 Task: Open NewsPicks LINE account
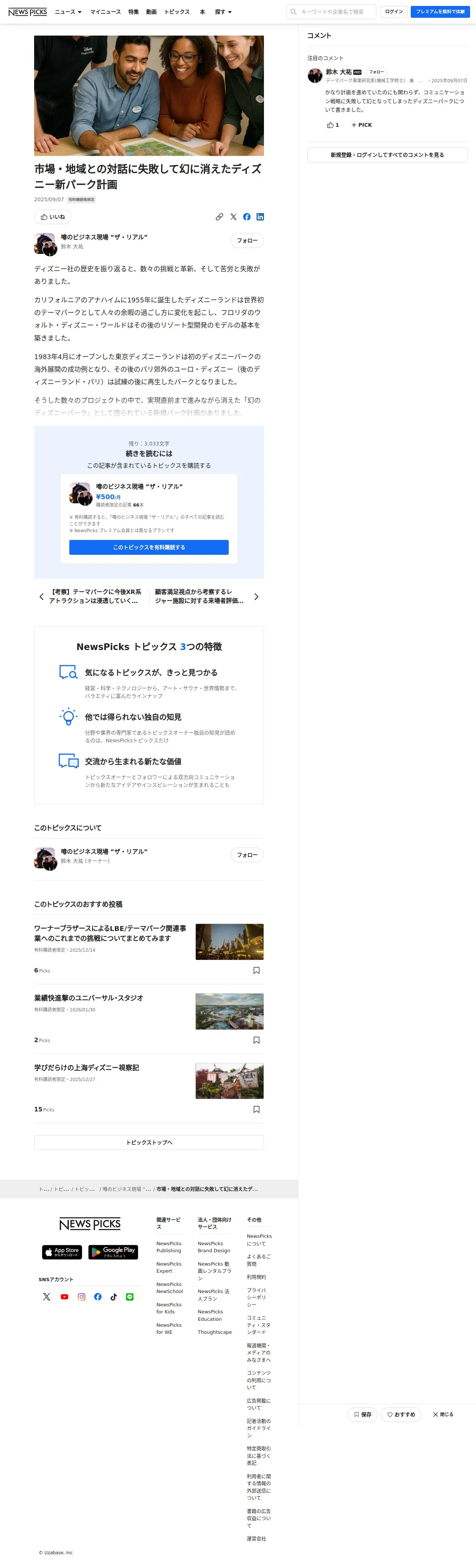(x=130, y=1297)
